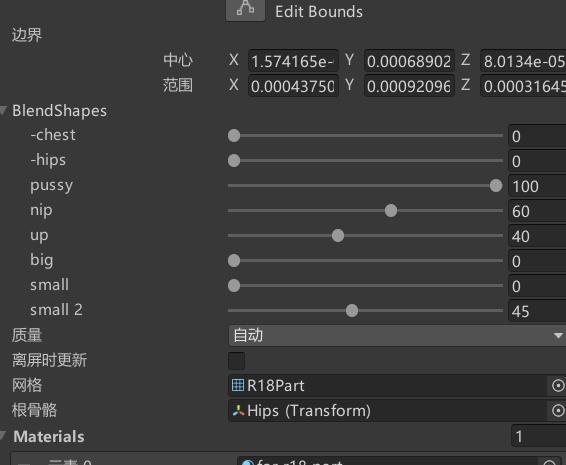Click the Materials count field showing 1
The width and height of the screenshot is (566, 465).
[539, 436]
